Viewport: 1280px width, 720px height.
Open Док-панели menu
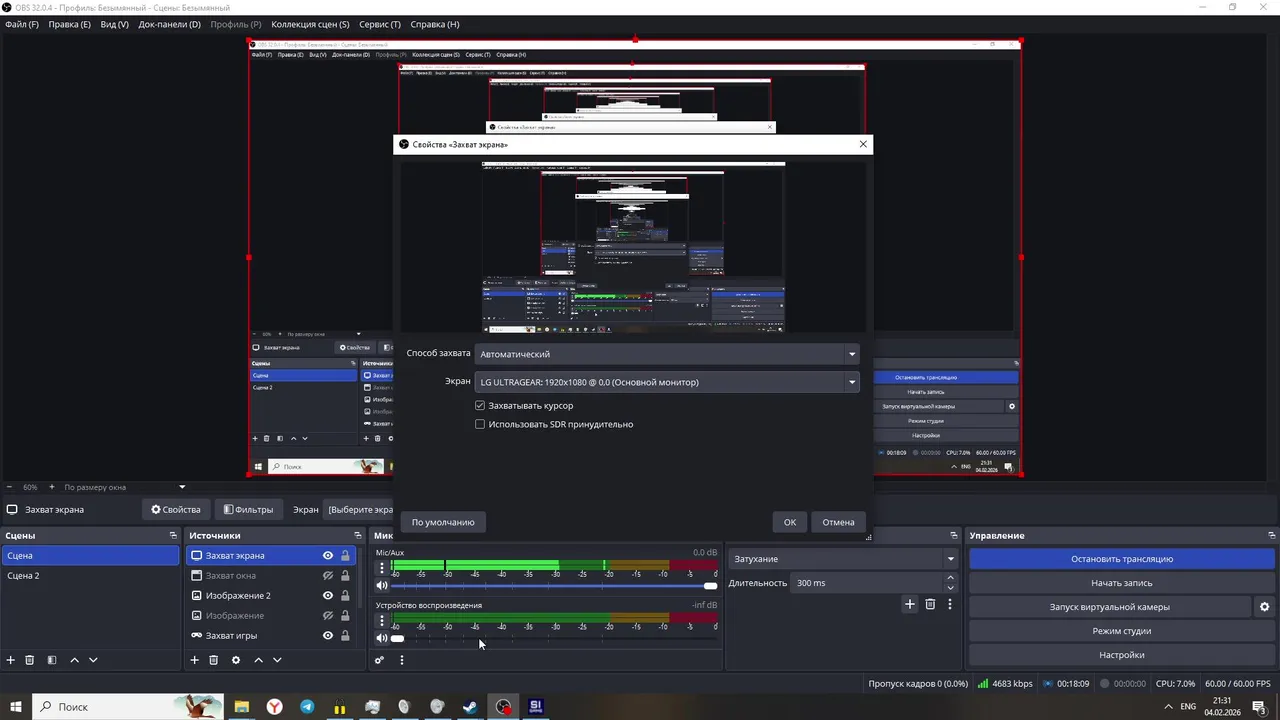(x=169, y=24)
